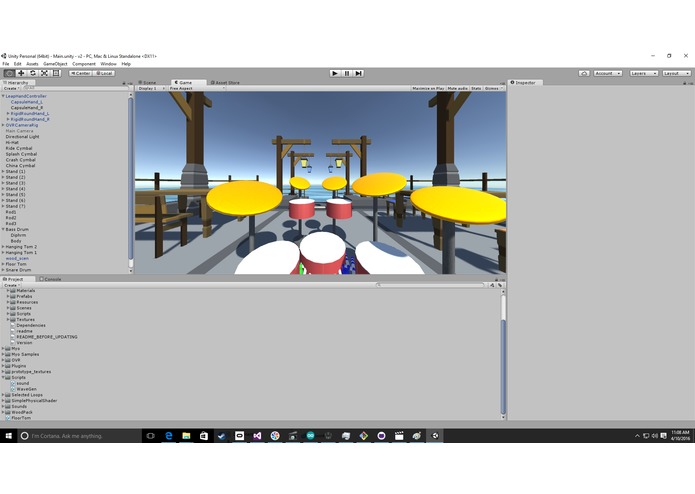Click the Task View taskbar icon

point(150,436)
